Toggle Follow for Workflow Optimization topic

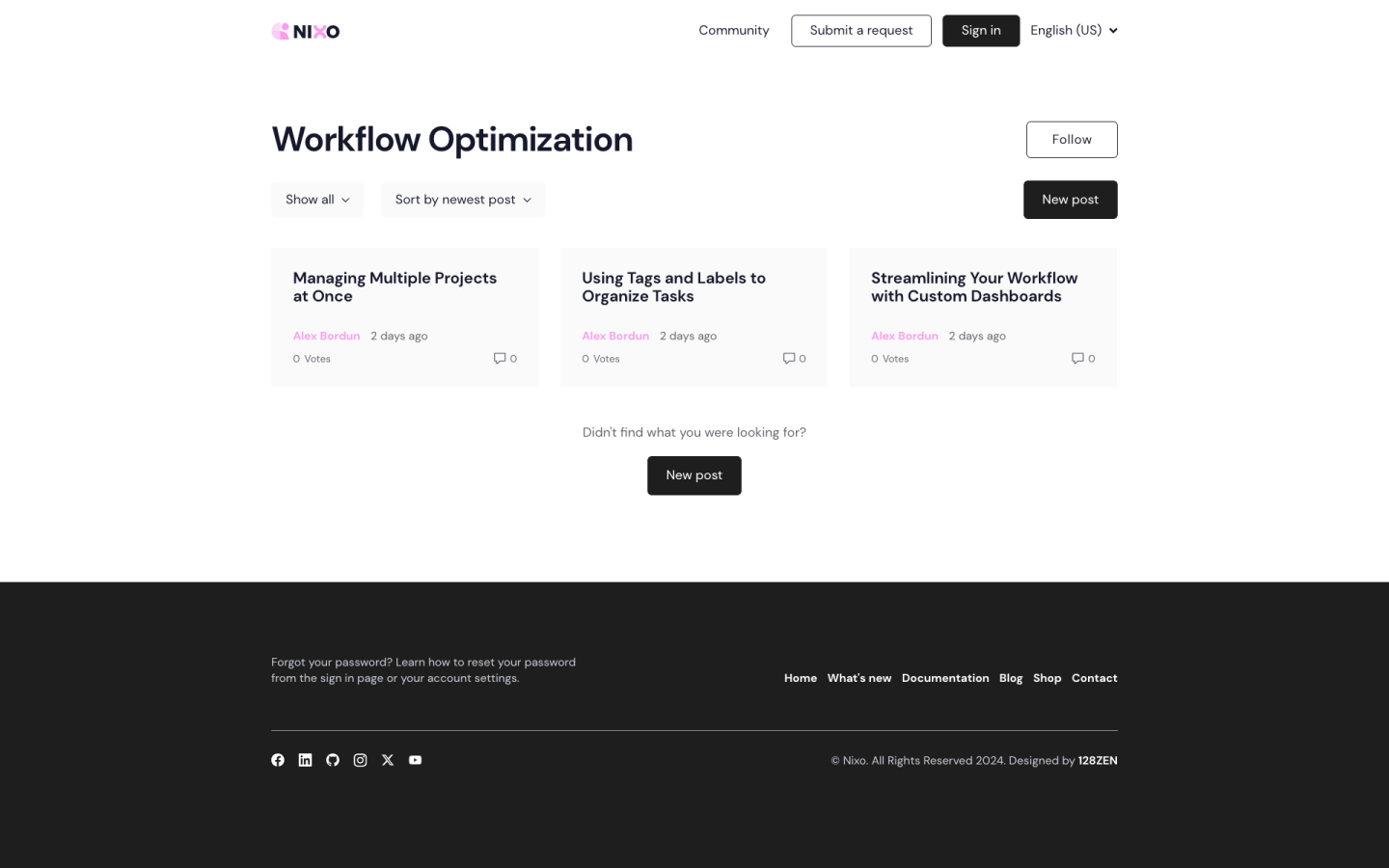click(x=1071, y=140)
